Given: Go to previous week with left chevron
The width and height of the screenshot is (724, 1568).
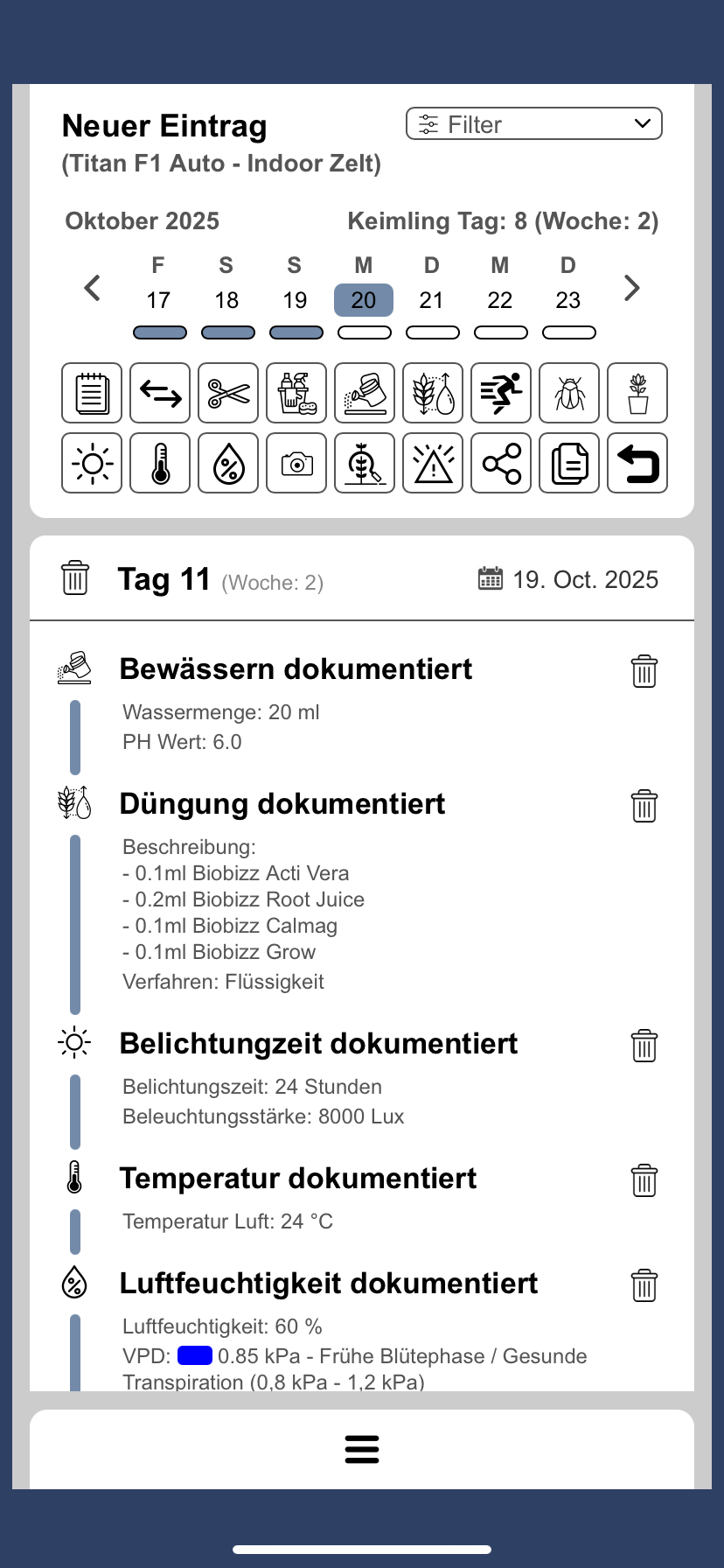Looking at the screenshot, I should tap(93, 288).
